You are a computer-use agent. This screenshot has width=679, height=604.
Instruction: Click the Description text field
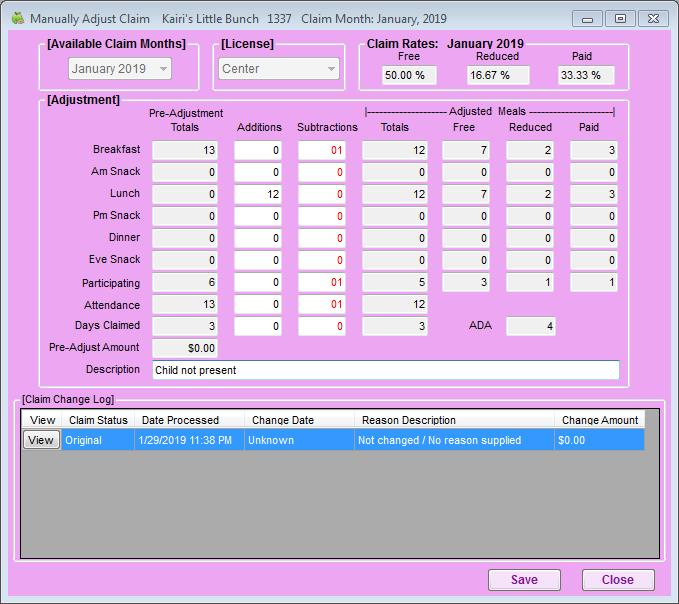pos(386,370)
